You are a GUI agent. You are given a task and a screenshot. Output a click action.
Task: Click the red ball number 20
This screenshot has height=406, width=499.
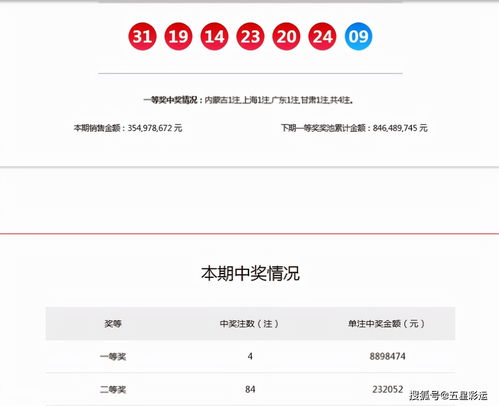pyautogui.click(x=286, y=36)
